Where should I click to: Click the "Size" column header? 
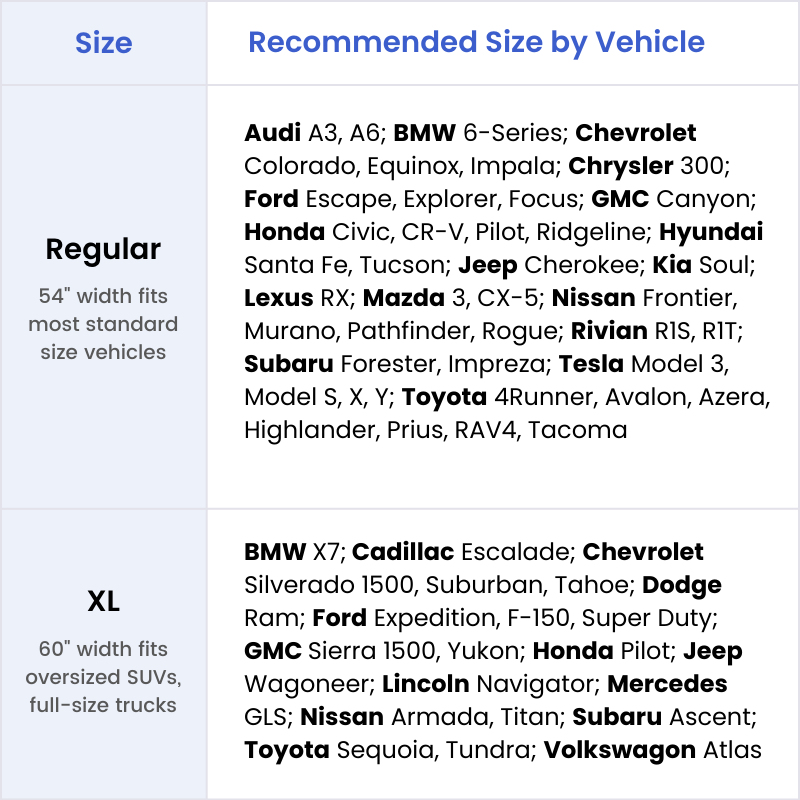tap(103, 43)
